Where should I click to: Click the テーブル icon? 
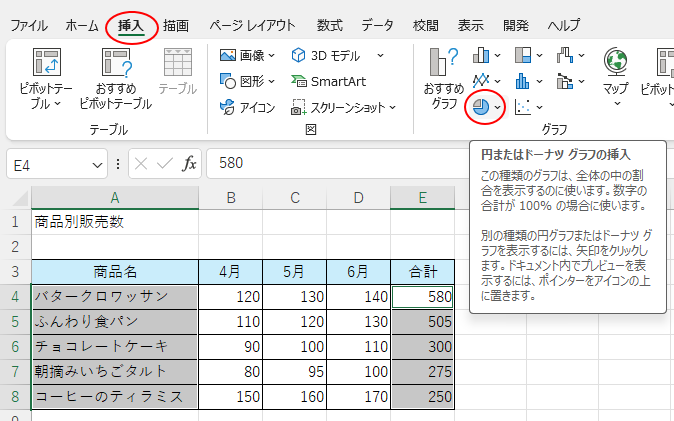pyautogui.click(x=178, y=62)
